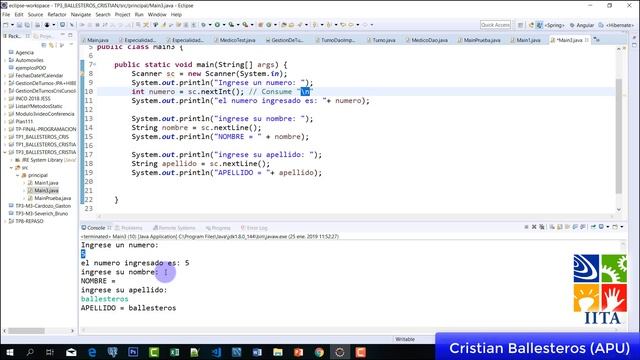Screen dimensions: 640x360
Task: Show hidden editor tabs list
Action: click(x=597, y=40)
